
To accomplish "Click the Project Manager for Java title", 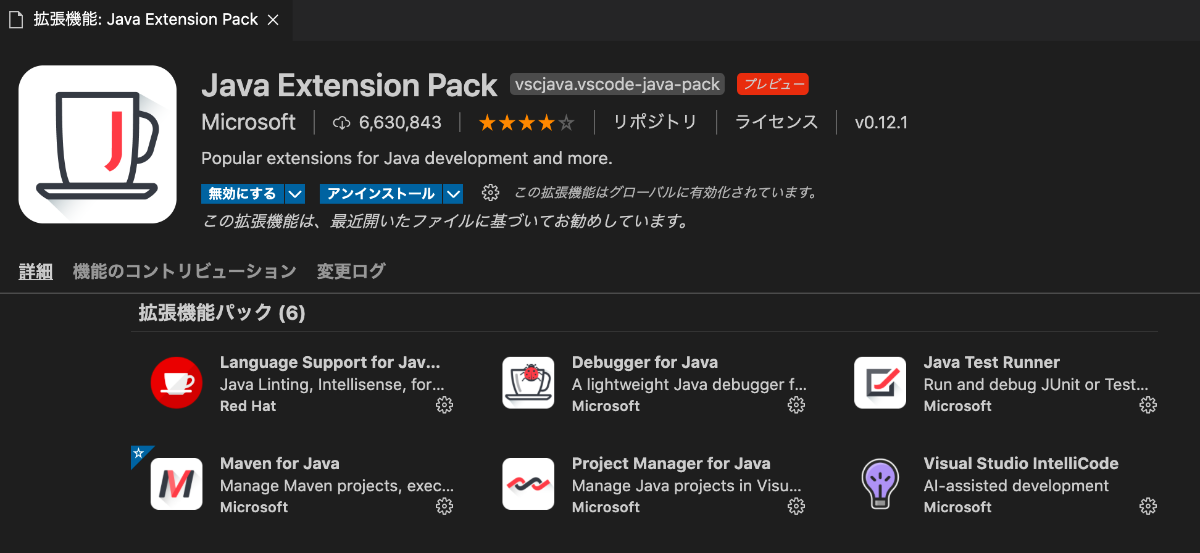I will [x=671, y=463].
